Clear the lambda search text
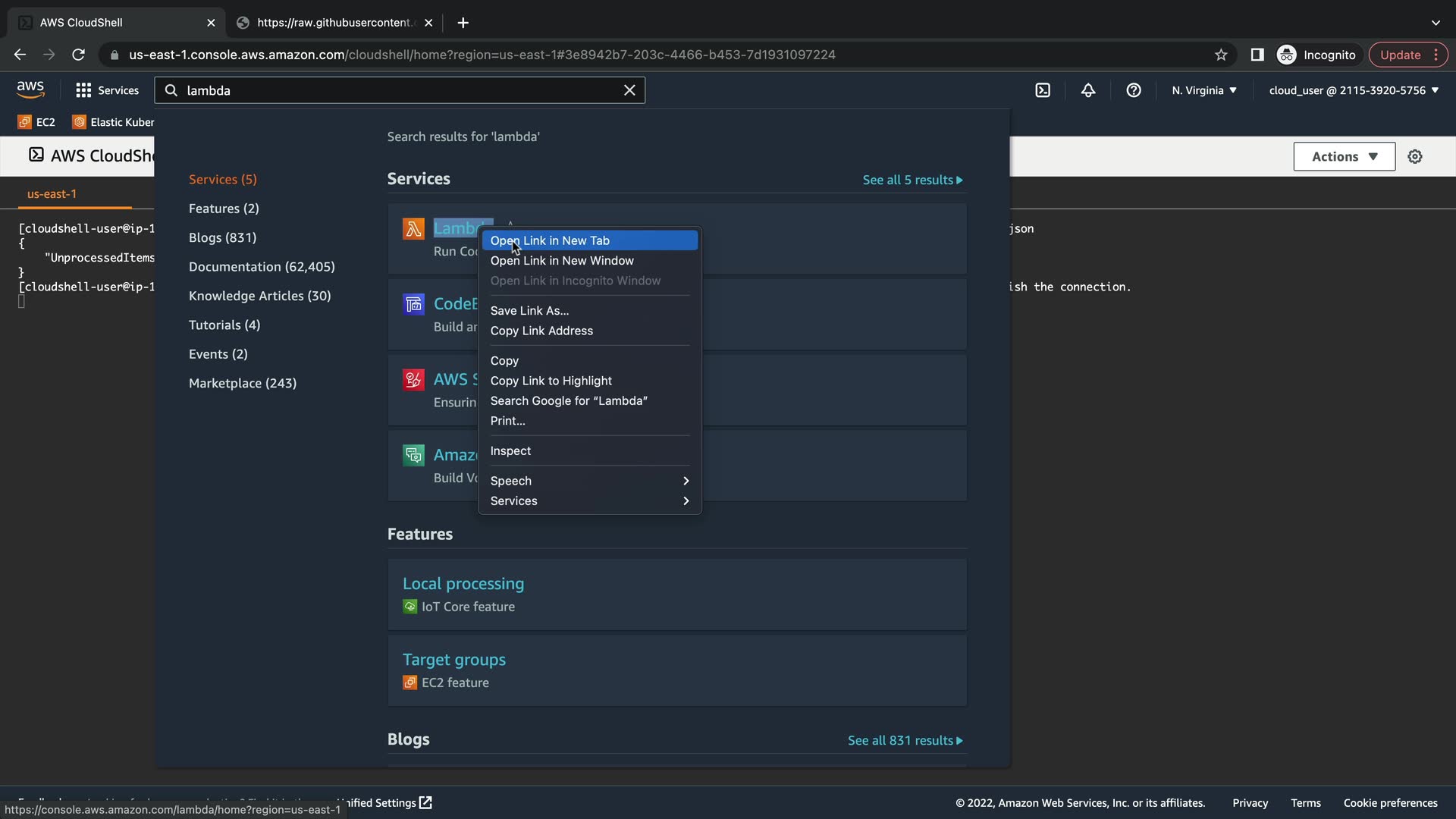 tap(629, 90)
